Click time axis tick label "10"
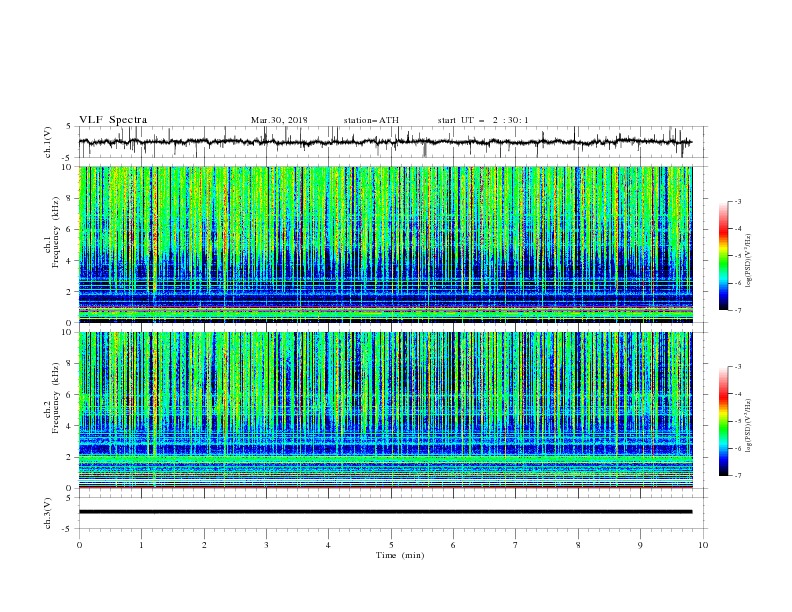 click(703, 545)
